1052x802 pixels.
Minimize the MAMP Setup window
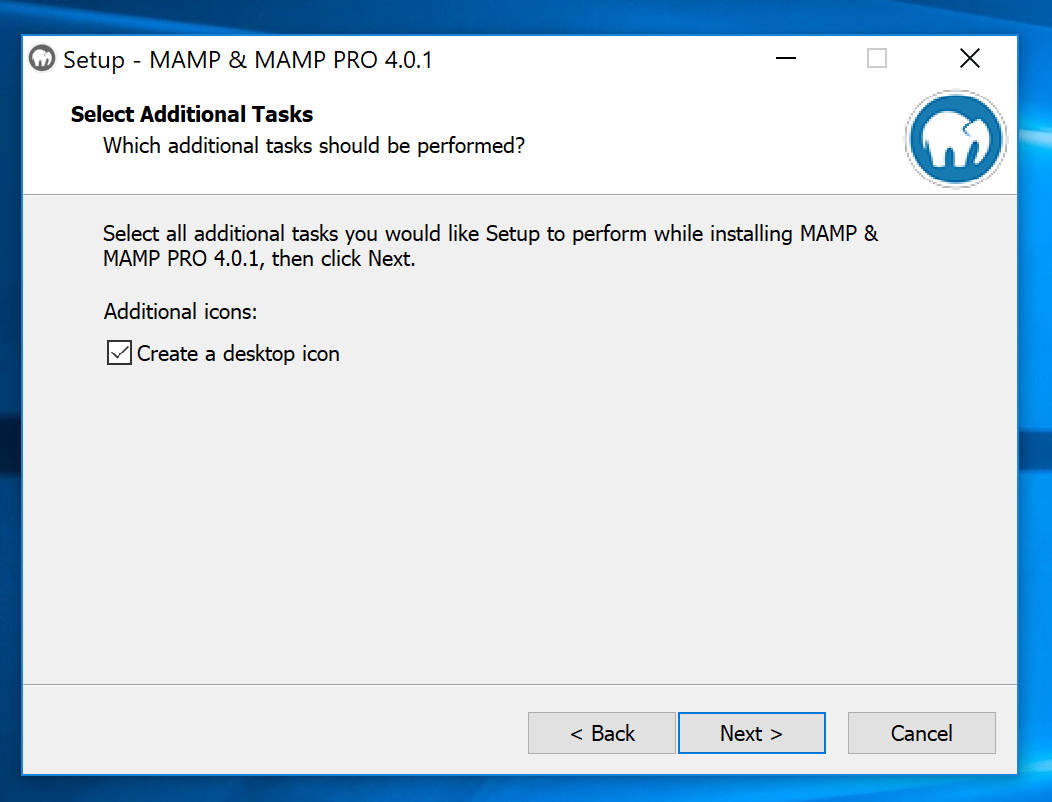click(x=786, y=59)
